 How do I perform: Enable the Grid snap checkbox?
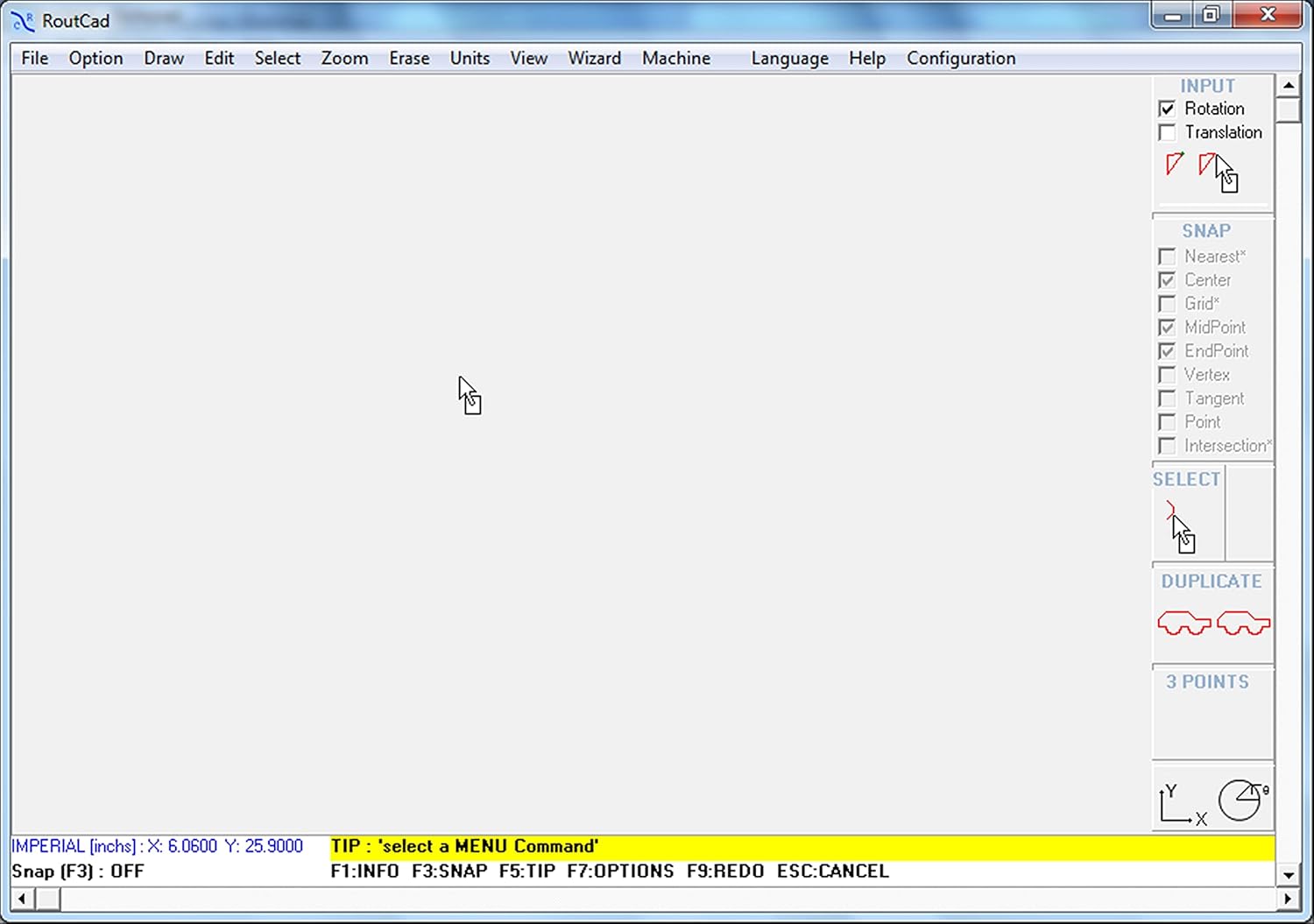point(1167,304)
